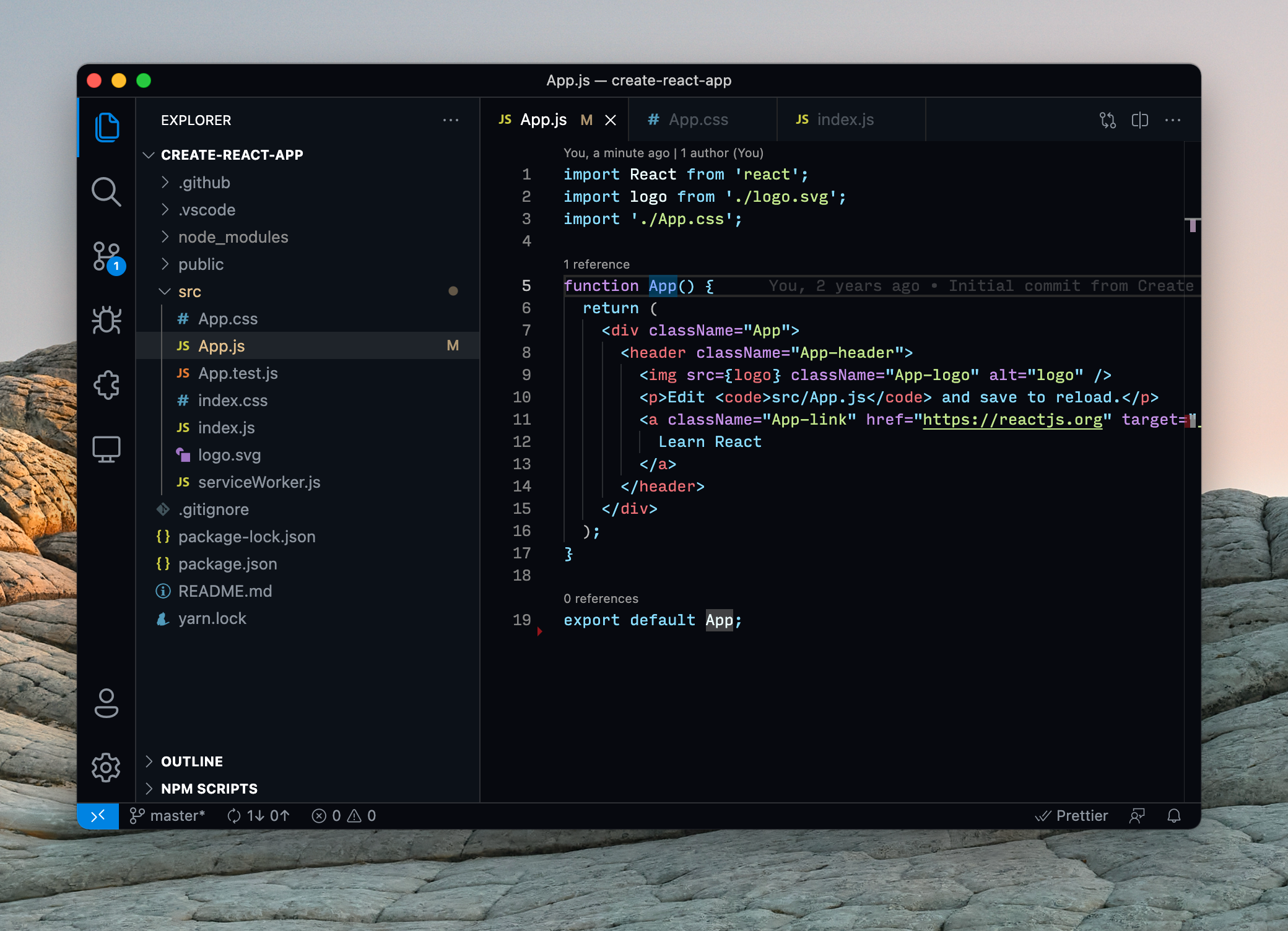Expand the NPM SCRIPTS section
Viewport: 1288px width, 931px height.
coord(209,789)
